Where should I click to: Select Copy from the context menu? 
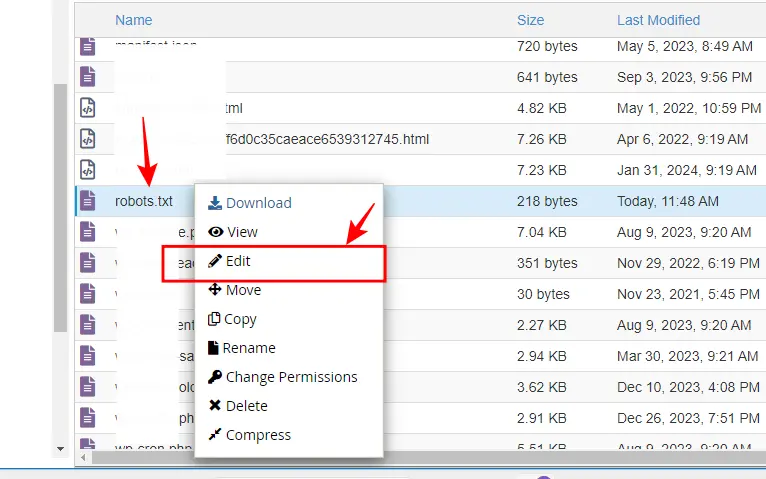(x=232, y=319)
